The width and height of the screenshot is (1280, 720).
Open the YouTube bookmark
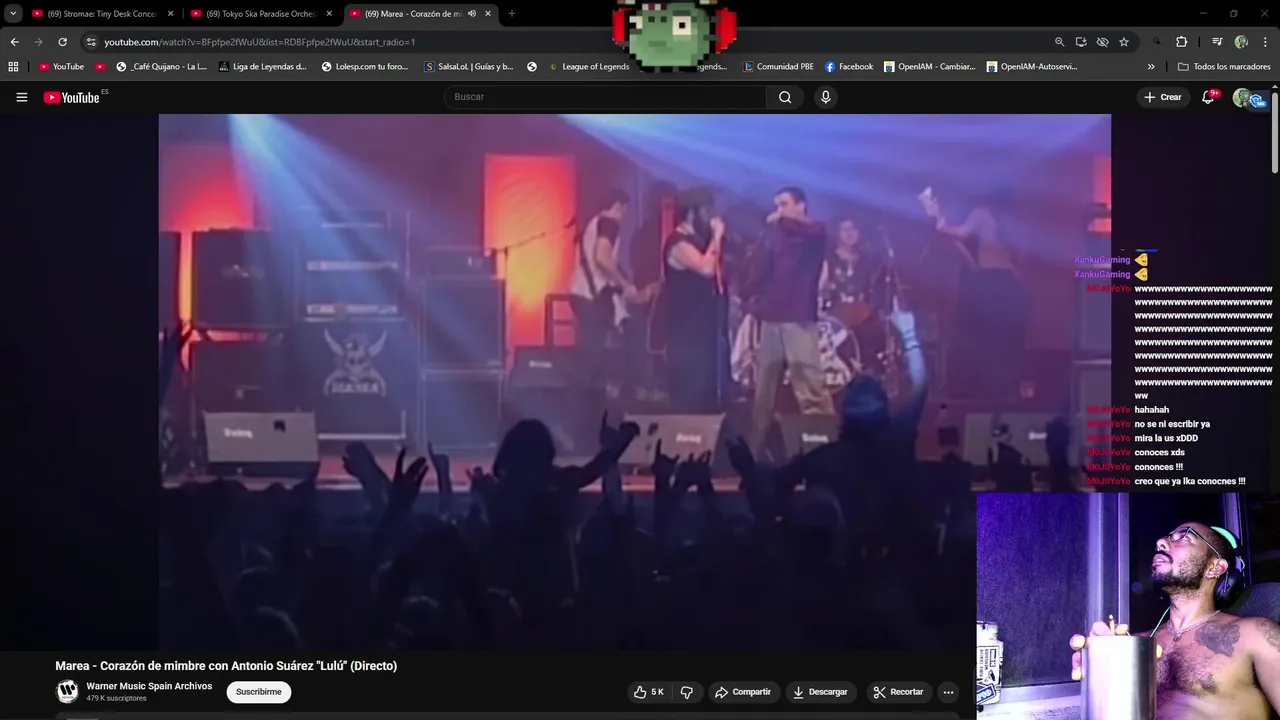(x=61, y=67)
